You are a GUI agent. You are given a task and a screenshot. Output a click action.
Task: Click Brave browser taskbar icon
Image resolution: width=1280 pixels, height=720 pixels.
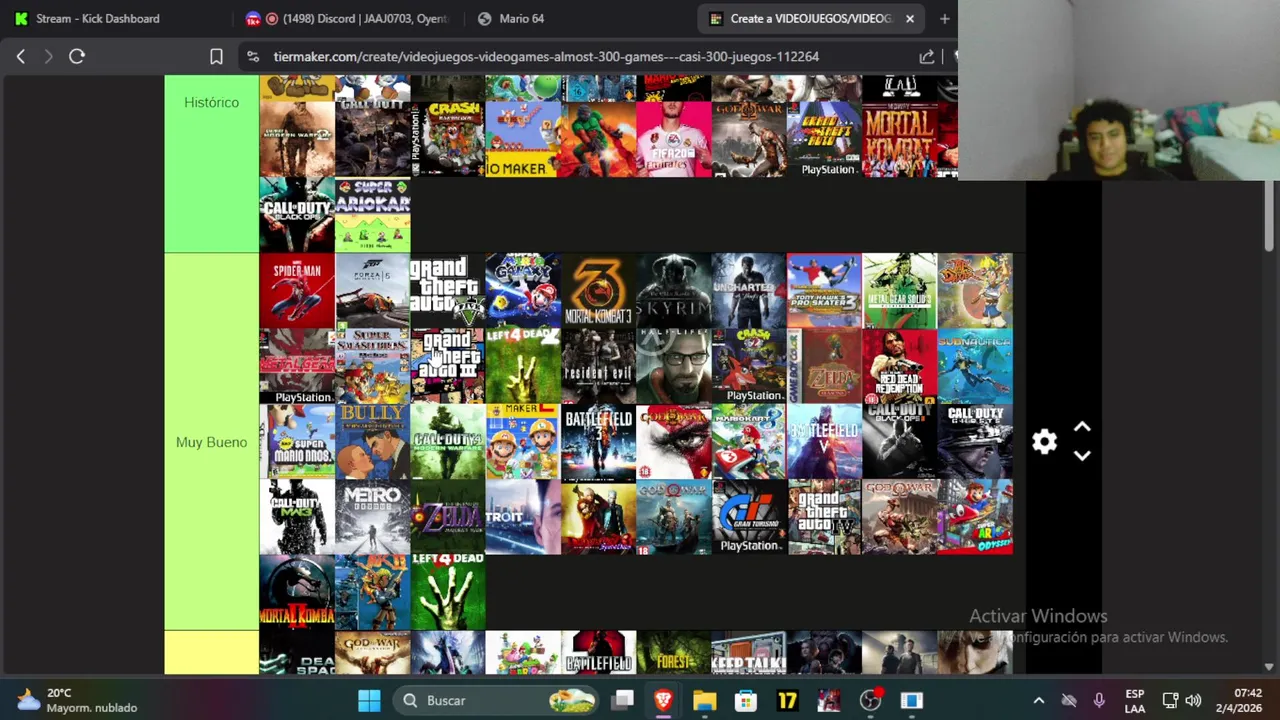point(663,700)
